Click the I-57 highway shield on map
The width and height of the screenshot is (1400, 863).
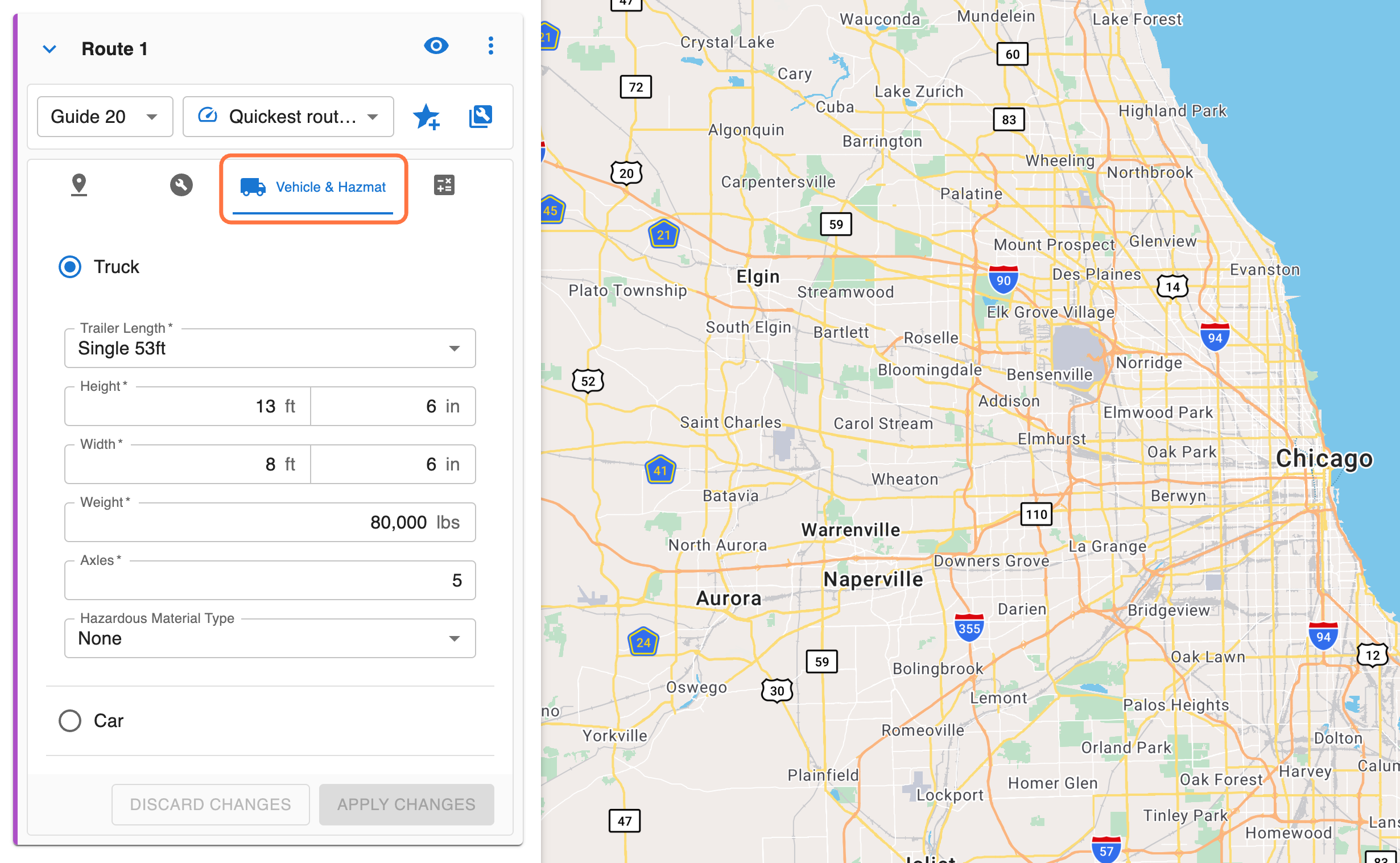1106,850
